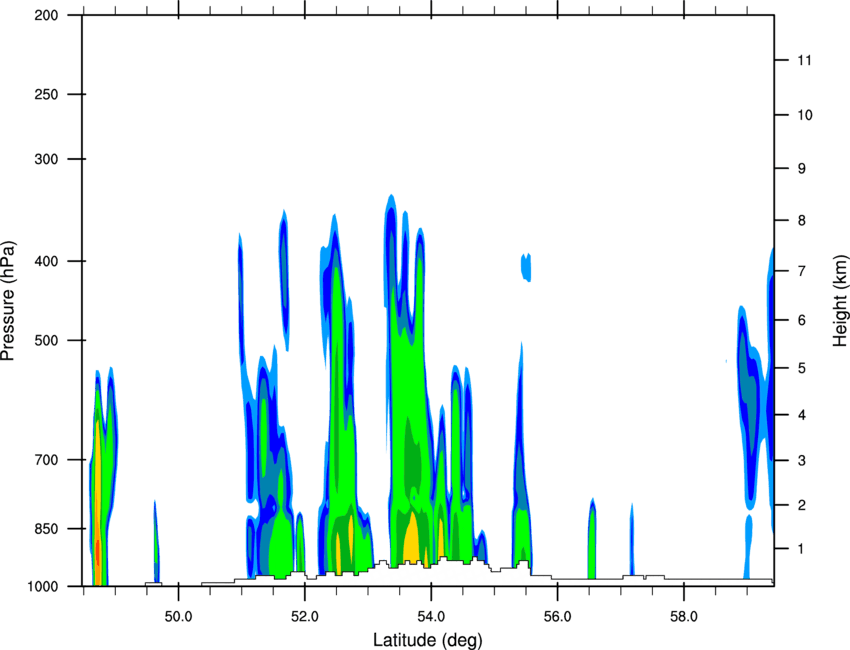This screenshot has width=850, height=650.
Task: Click the 1000 pressure tick label
Action: click(x=42, y=586)
